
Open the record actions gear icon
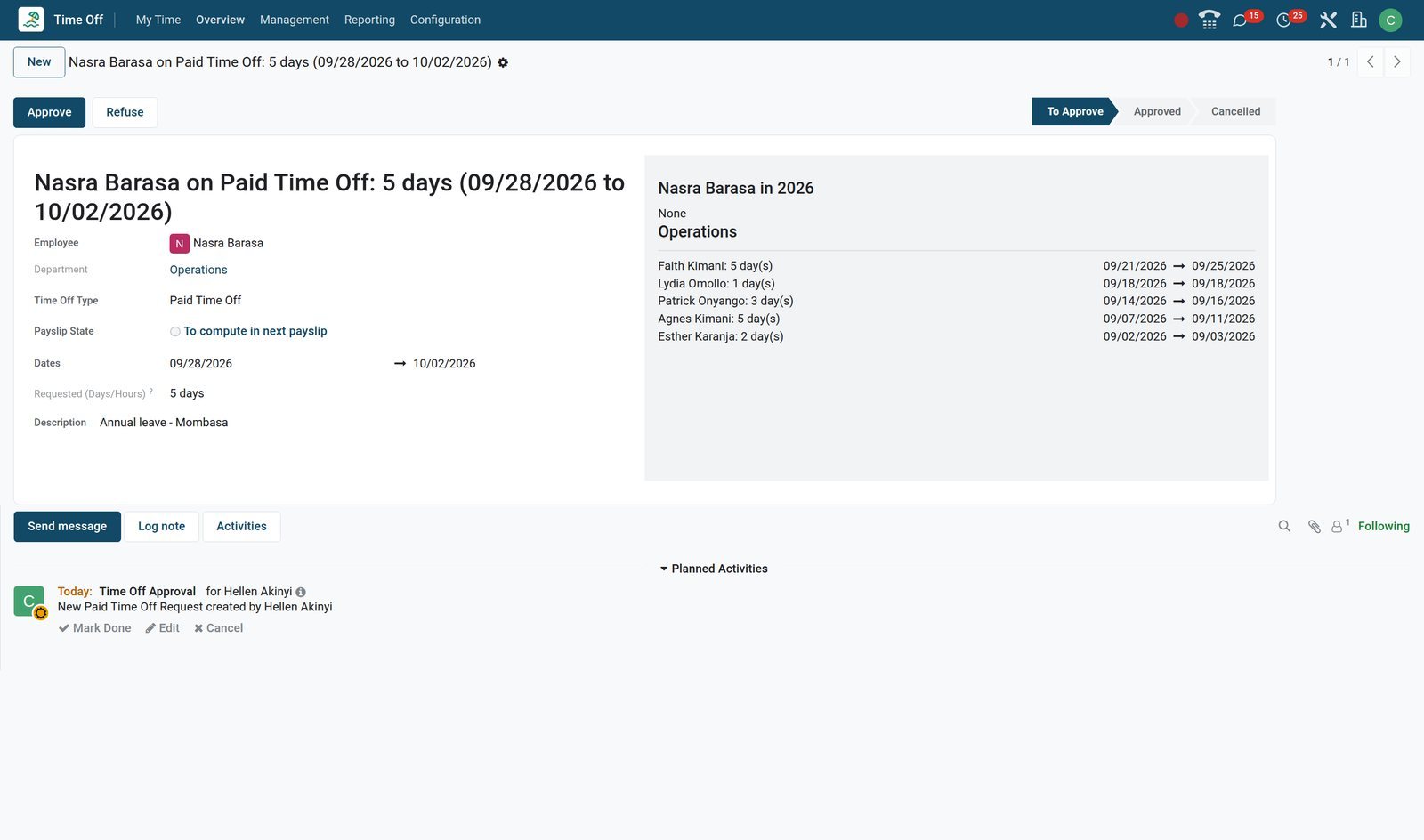503,62
